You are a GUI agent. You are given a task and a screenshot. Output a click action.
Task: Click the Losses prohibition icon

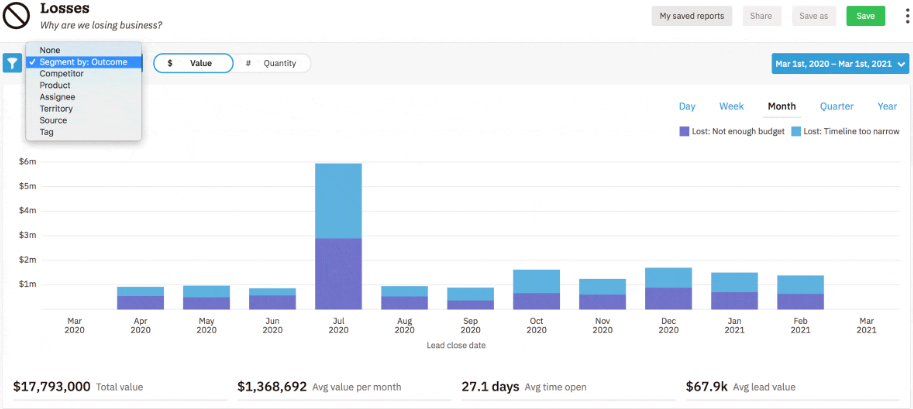pos(17,15)
